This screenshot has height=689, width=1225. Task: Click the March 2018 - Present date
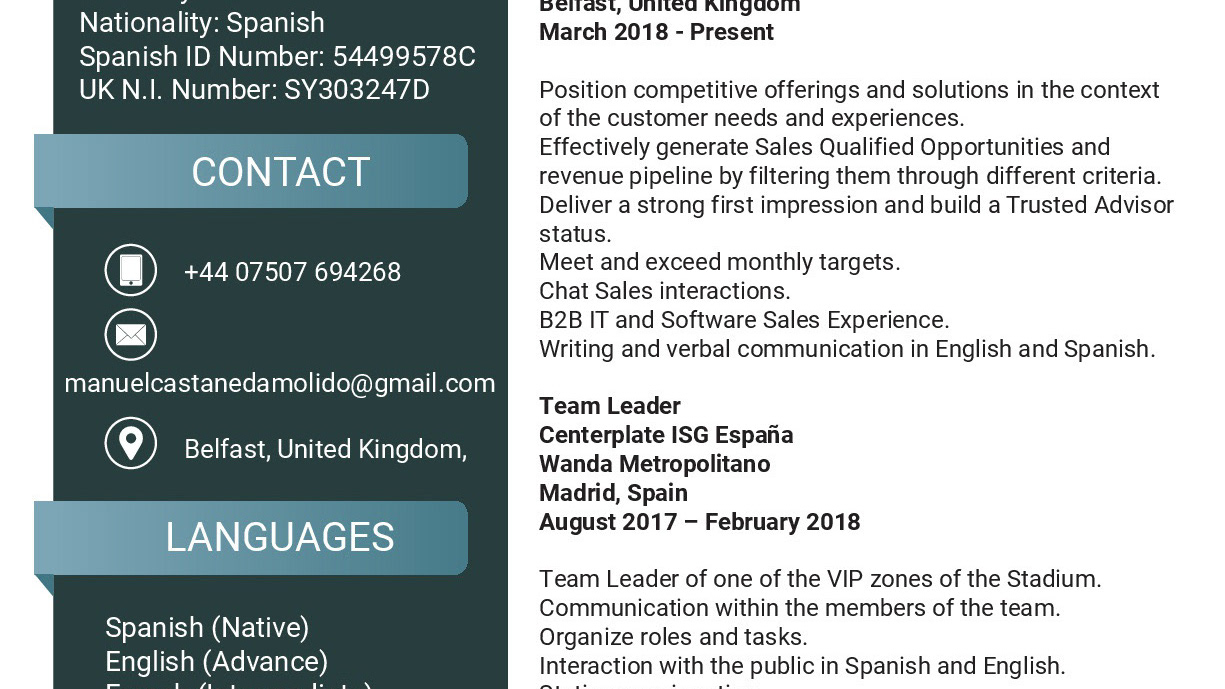click(x=656, y=32)
